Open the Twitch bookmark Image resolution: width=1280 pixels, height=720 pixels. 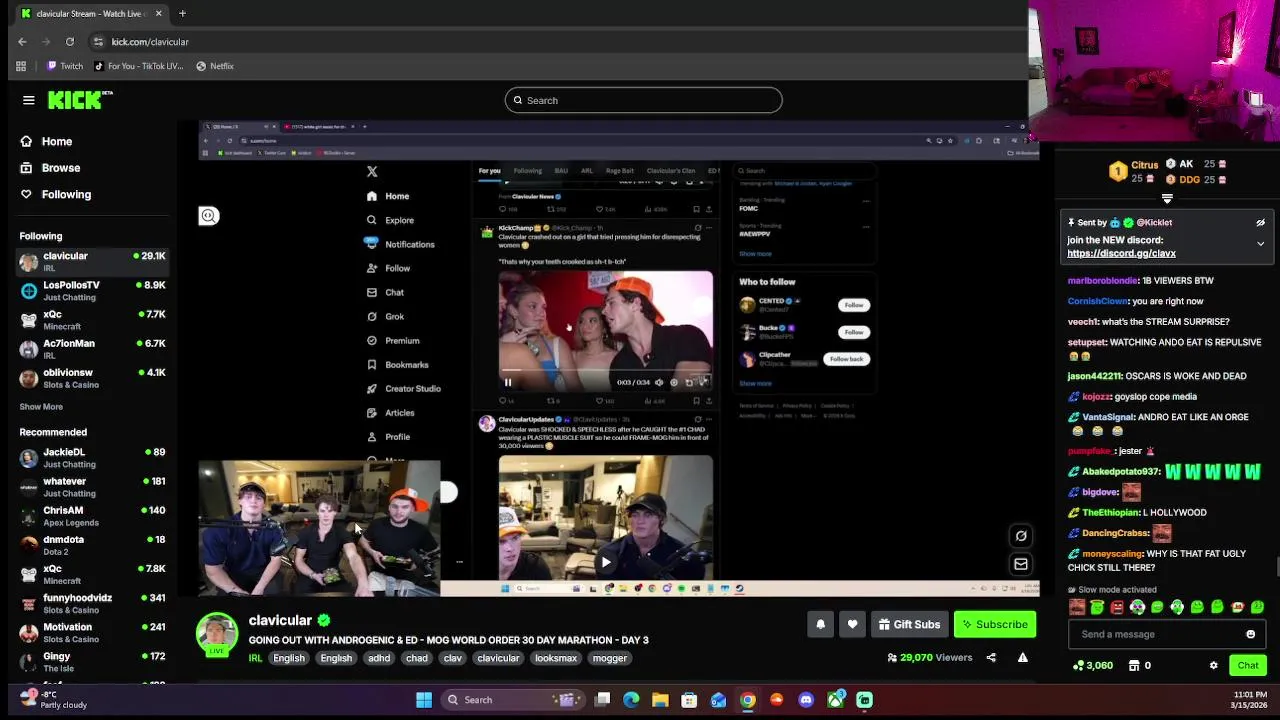64,66
